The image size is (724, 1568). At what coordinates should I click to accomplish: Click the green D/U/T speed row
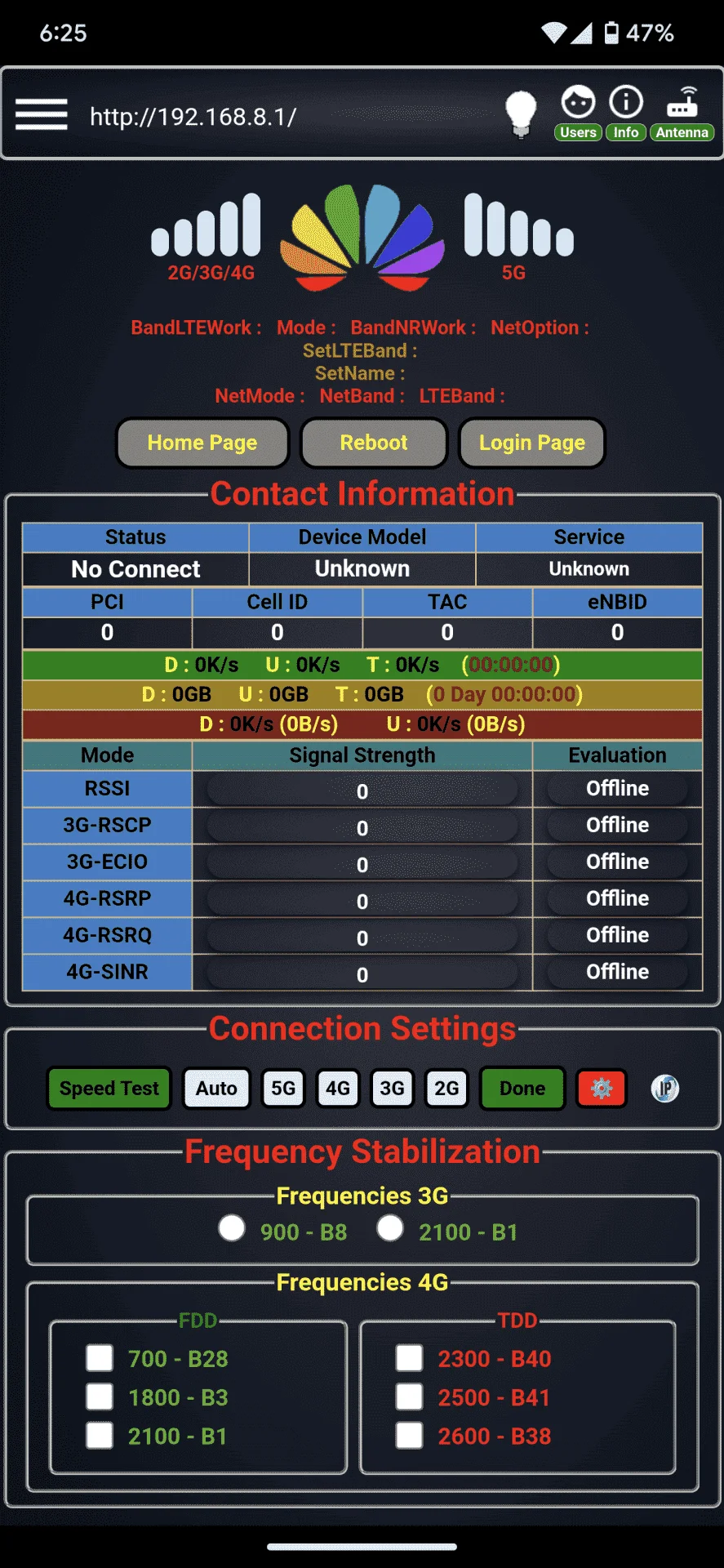(x=362, y=665)
